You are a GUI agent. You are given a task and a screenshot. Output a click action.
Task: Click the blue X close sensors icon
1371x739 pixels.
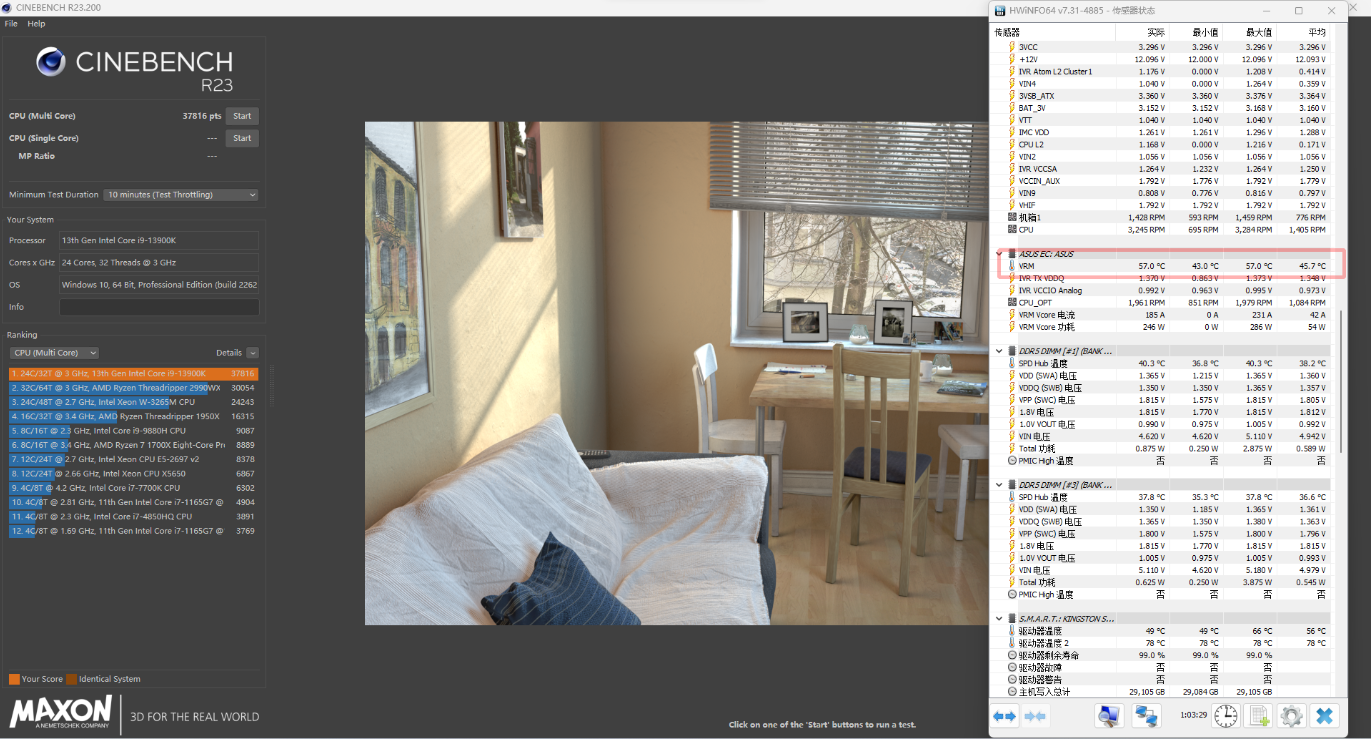click(x=1324, y=715)
